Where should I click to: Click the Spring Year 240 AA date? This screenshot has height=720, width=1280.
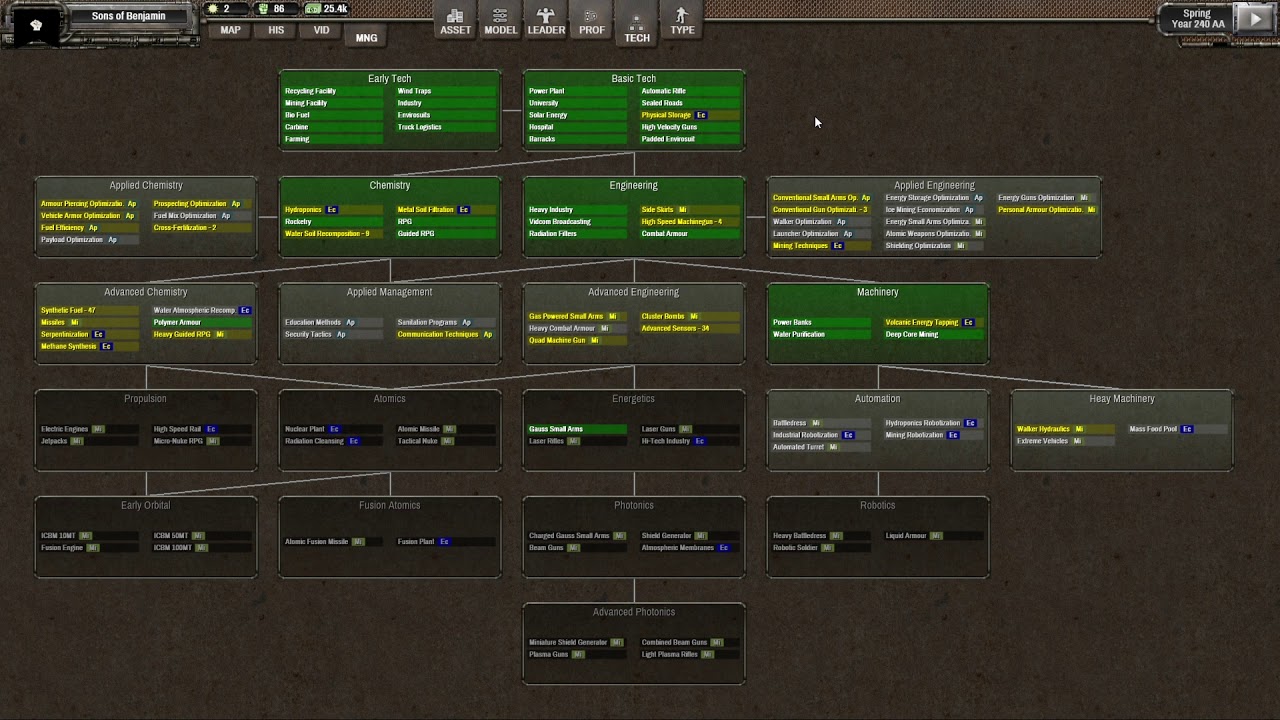1197,19
